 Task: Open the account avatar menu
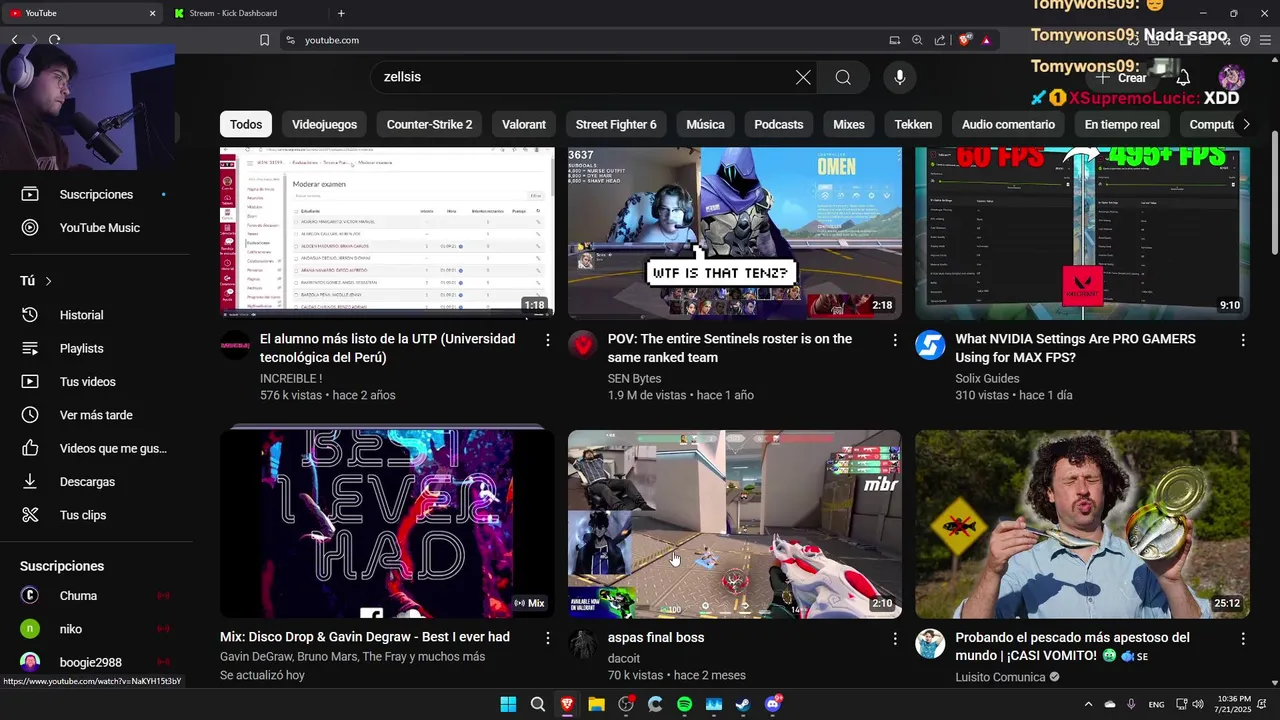tap(1232, 77)
